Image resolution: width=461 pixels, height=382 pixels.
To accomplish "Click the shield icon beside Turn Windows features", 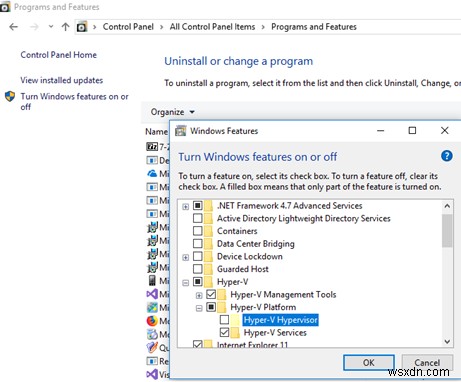I will [x=10, y=97].
